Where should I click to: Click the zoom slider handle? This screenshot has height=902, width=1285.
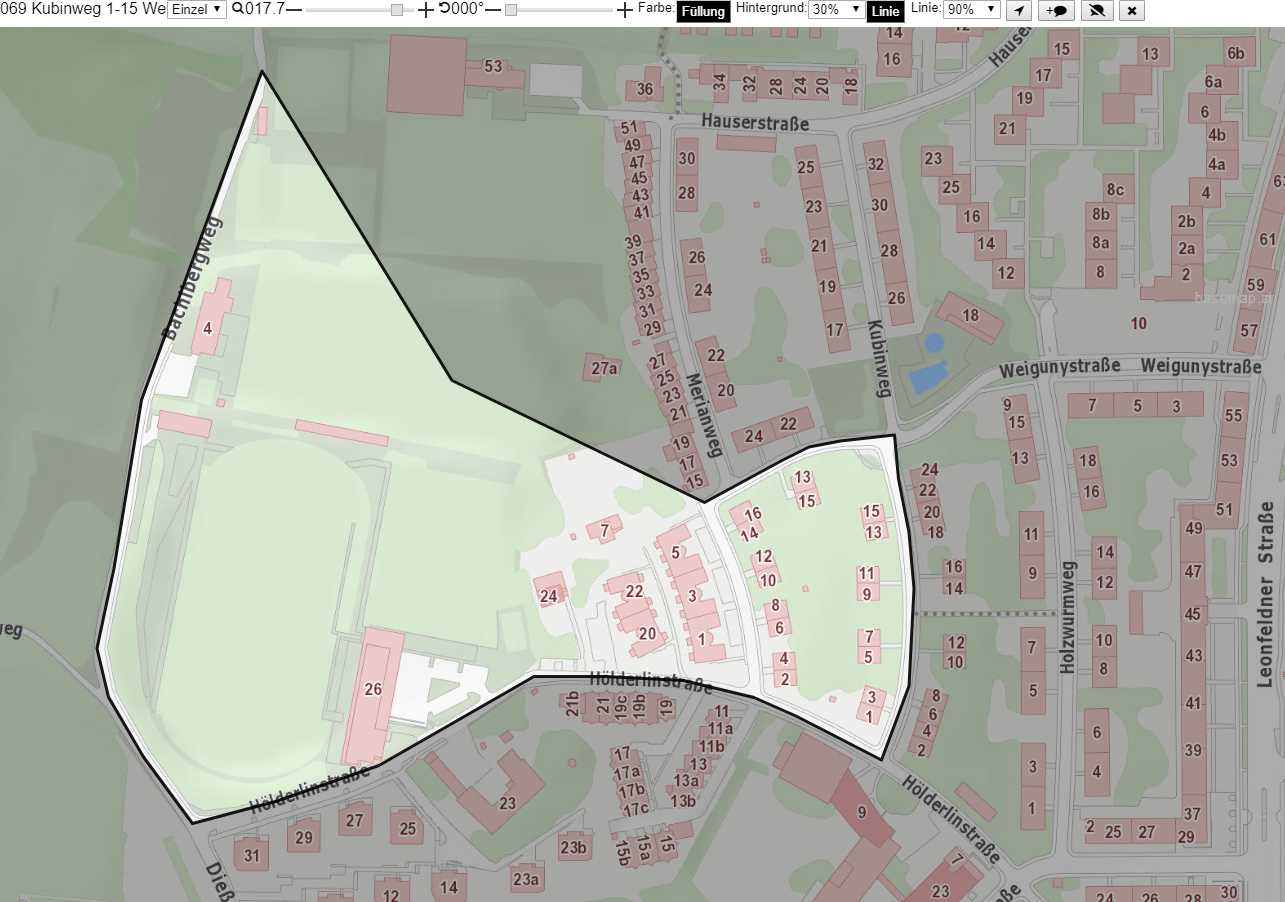point(397,9)
